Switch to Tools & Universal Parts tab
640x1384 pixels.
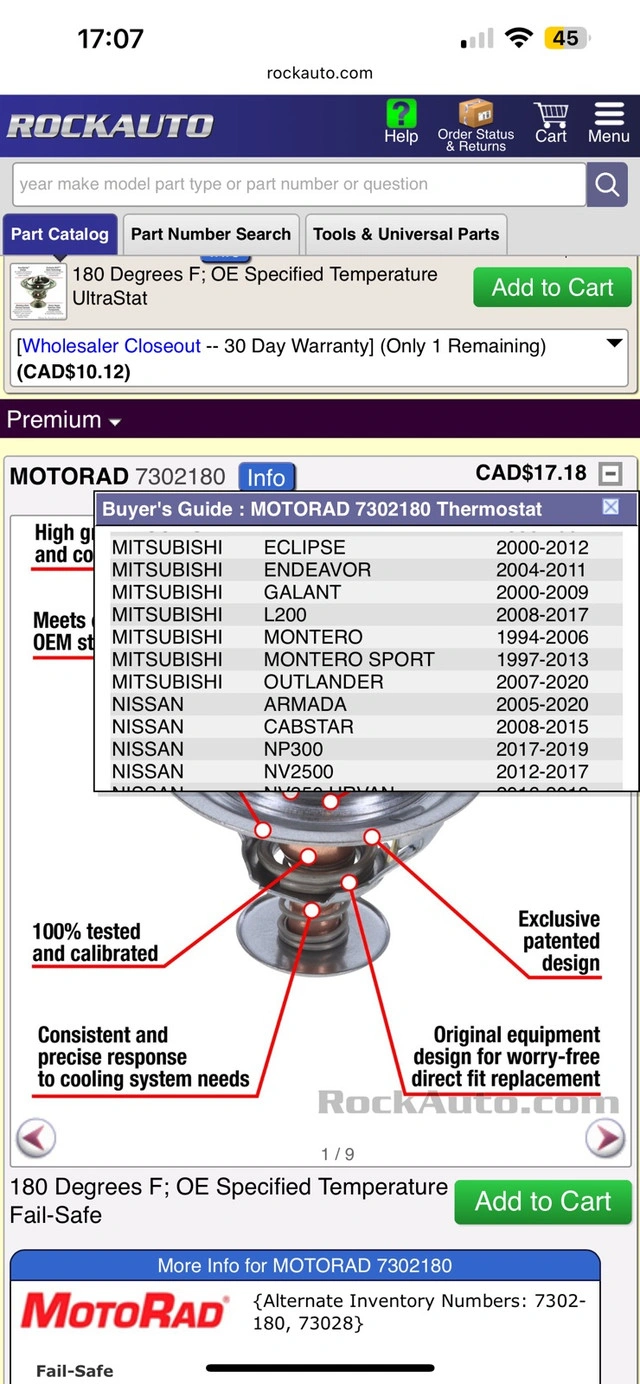405,235
